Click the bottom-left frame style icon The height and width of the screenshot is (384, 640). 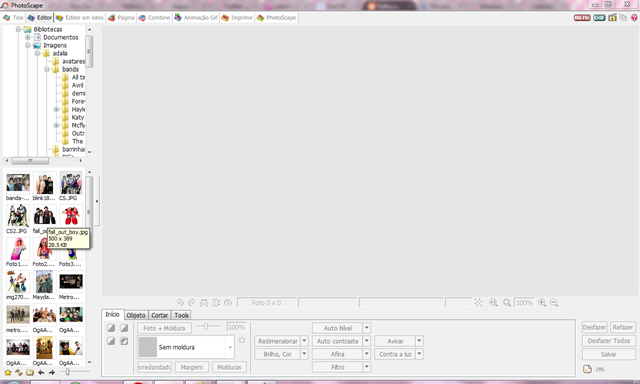click(111, 341)
